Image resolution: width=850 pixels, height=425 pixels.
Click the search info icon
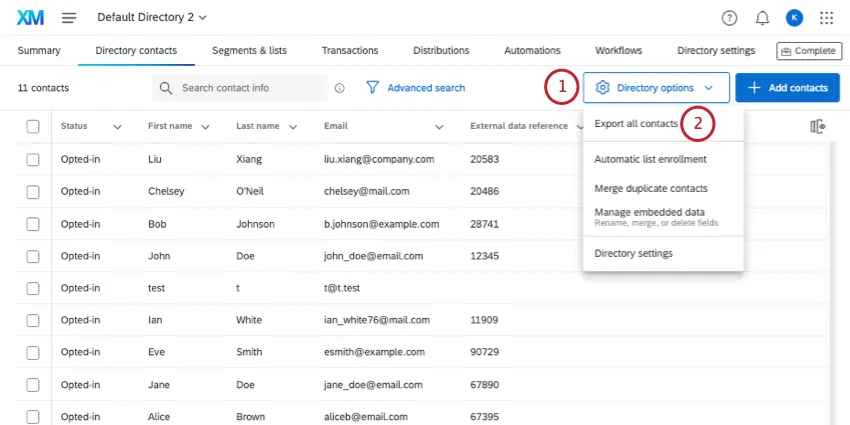point(340,88)
